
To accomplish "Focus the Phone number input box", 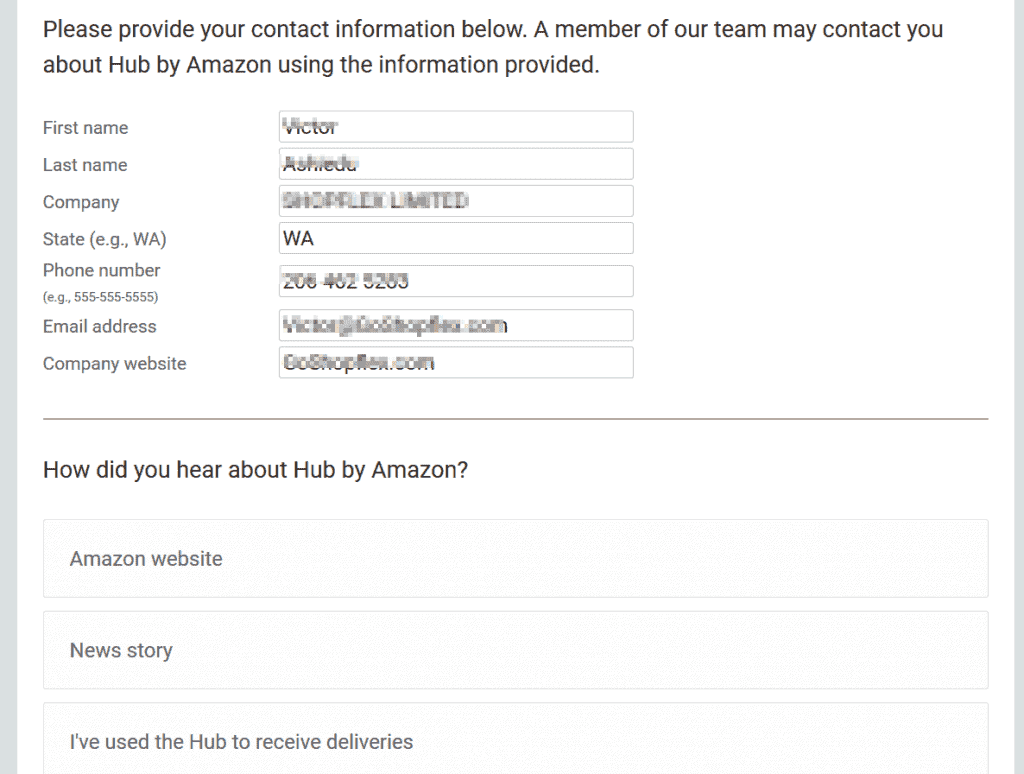I will pos(456,282).
